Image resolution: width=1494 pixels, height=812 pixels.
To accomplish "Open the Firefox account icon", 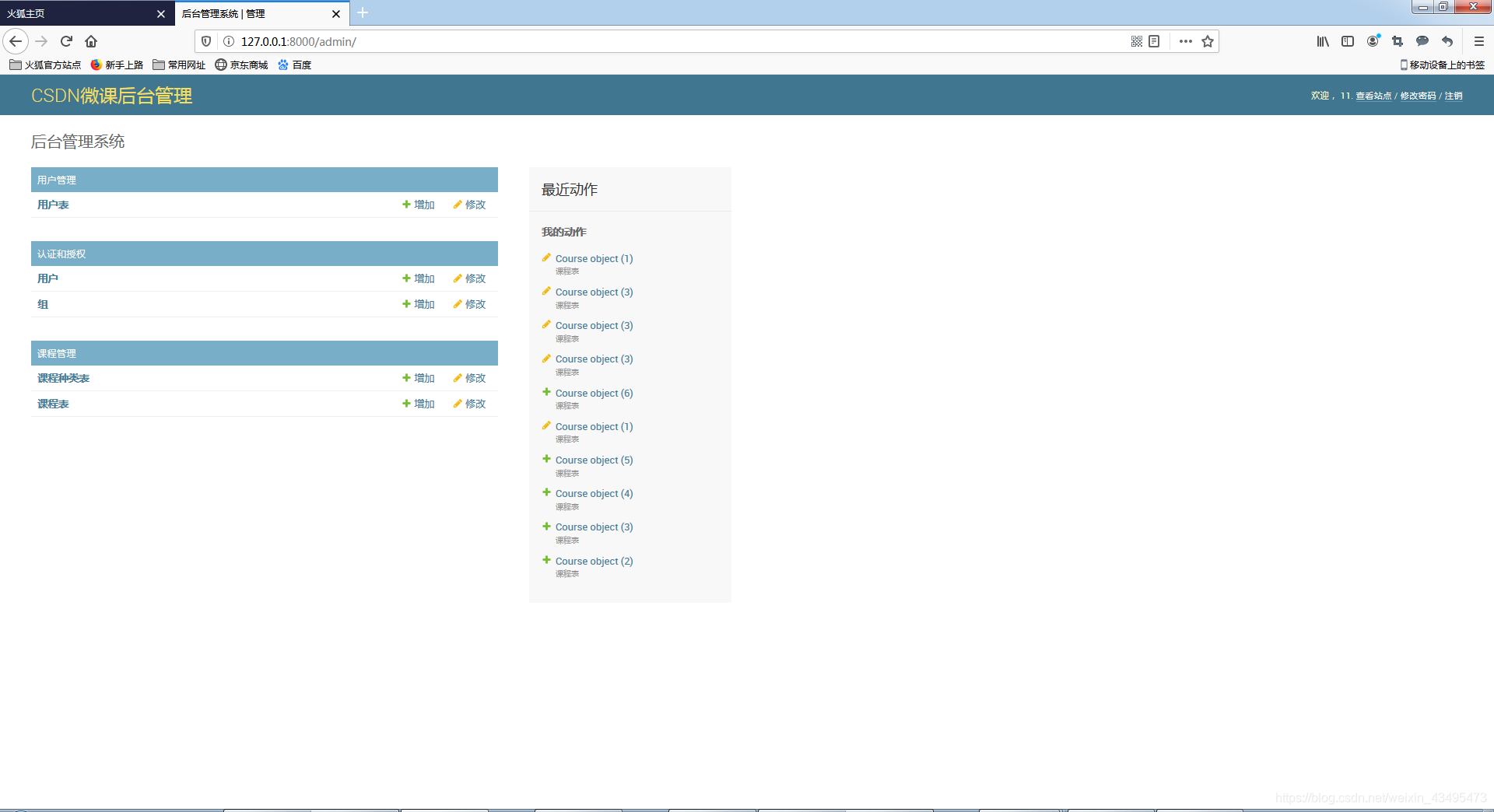I will point(1373,41).
